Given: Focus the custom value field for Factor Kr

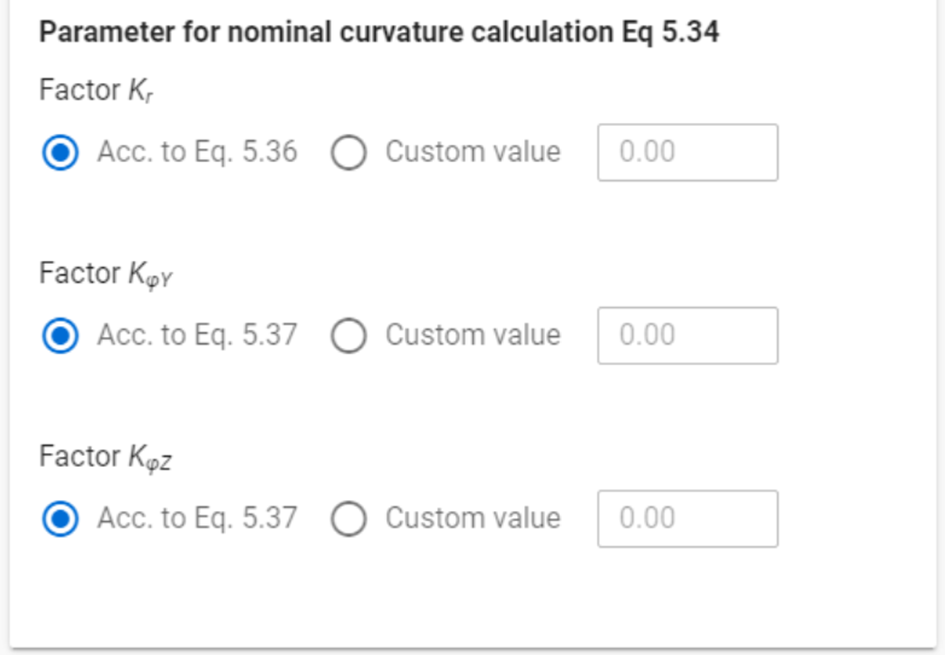Looking at the screenshot, I should 688,152.
